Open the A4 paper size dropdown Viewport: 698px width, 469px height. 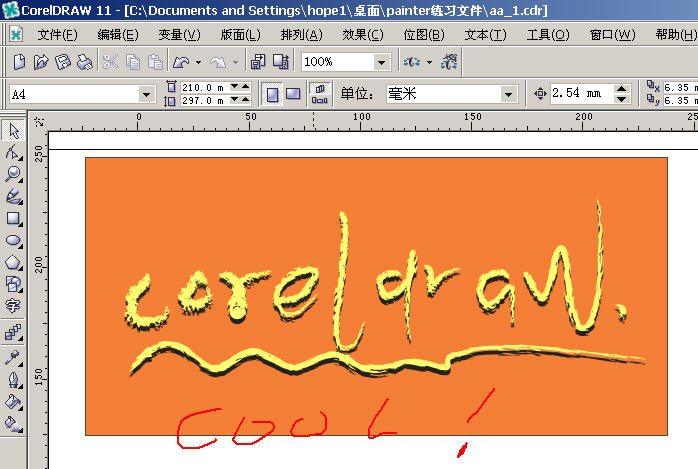(x=146, y=95)
